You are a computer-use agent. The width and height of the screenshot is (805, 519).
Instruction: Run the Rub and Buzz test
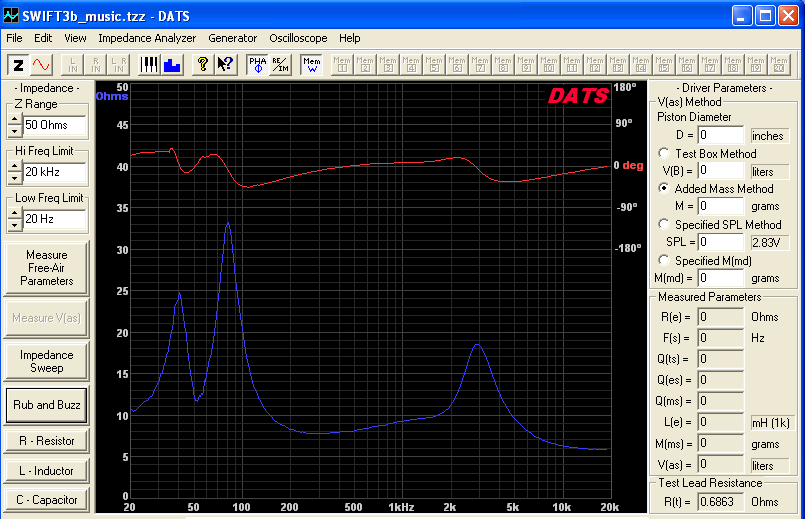(47, 405)
